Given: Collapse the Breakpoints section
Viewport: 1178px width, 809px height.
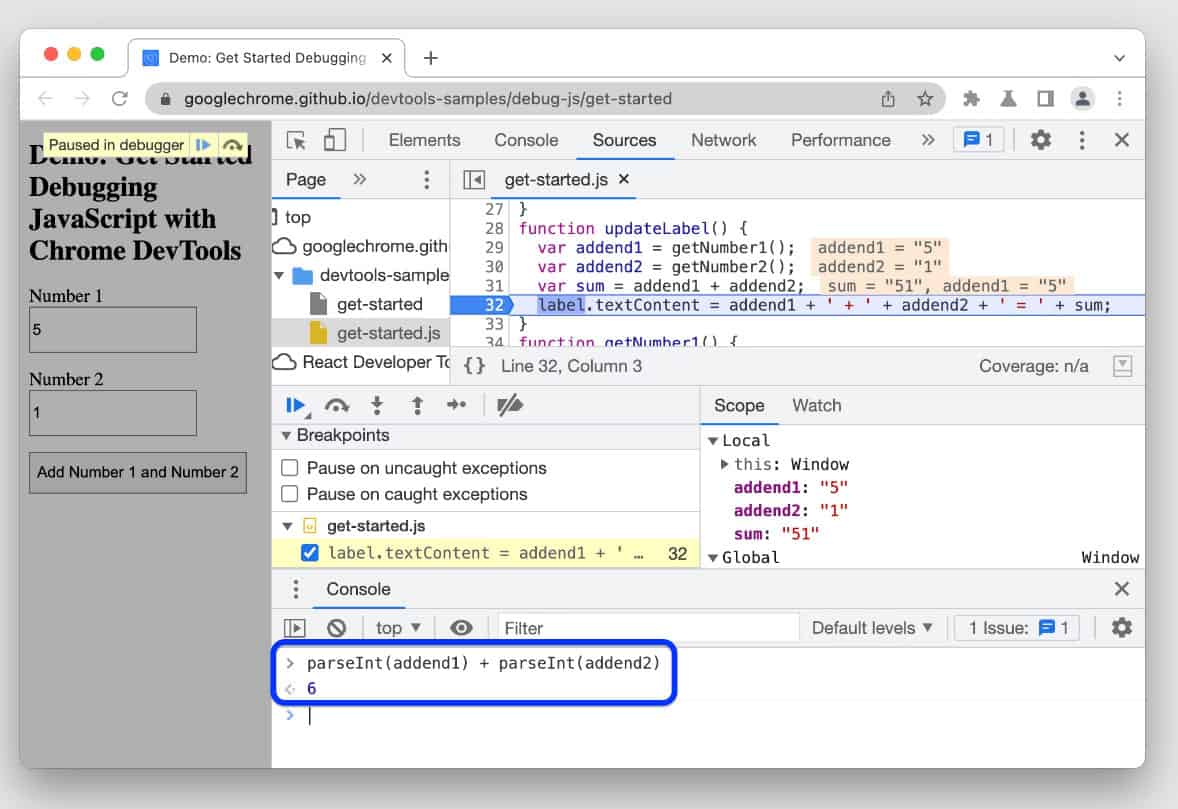Looking at the screenshot, I should coord(285,435).
